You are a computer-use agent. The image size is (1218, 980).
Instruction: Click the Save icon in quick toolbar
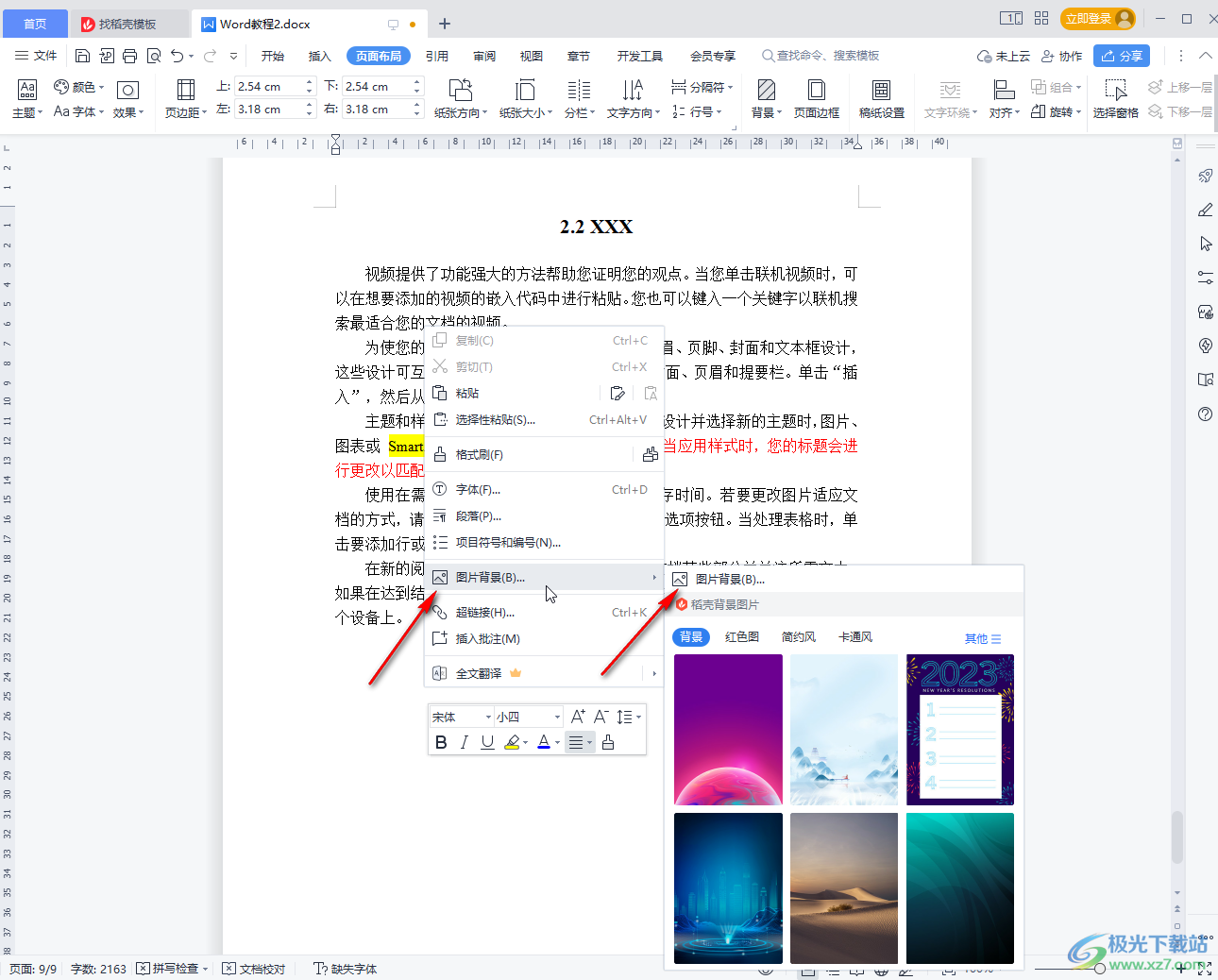82,56
